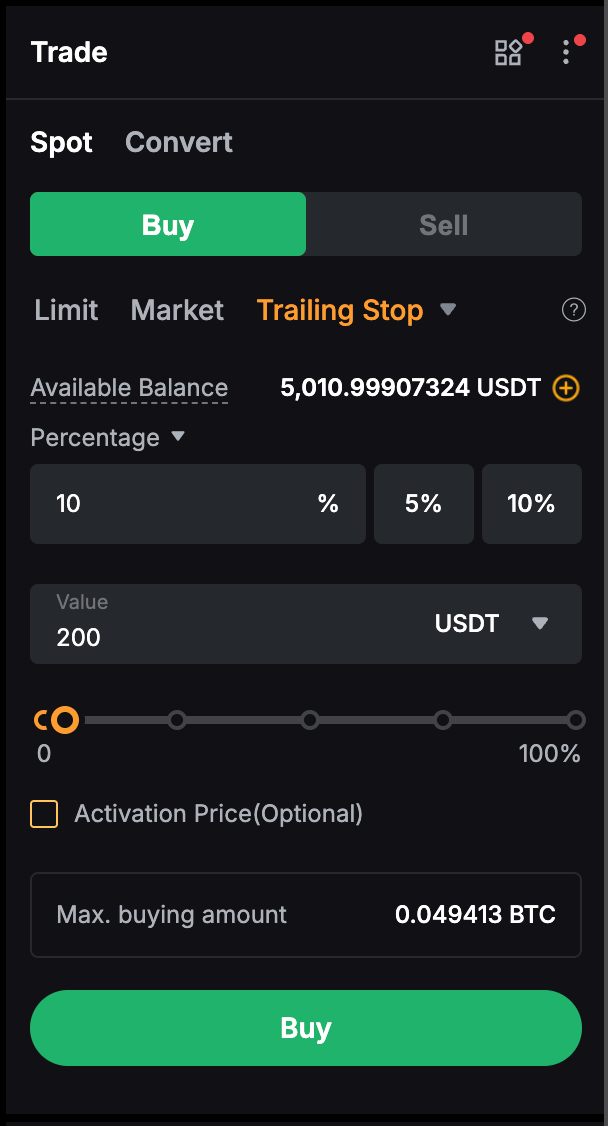608x1126 pixels.
Task: Set the amount slider to 100%
Action: pyautogui.click(x=575, y=720)
